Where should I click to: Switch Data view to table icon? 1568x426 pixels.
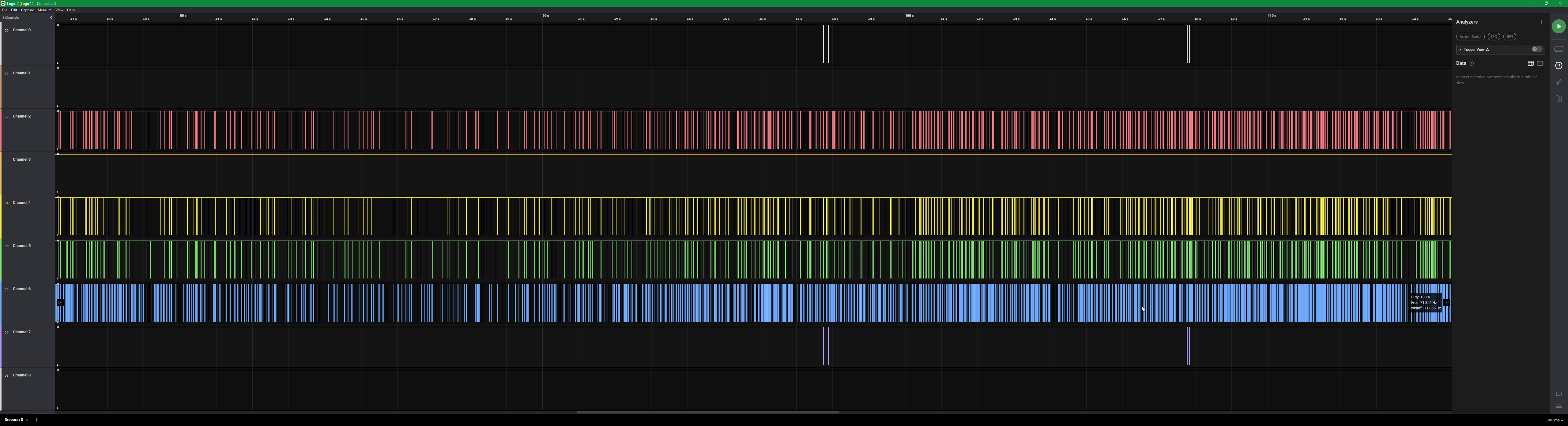1530,63
